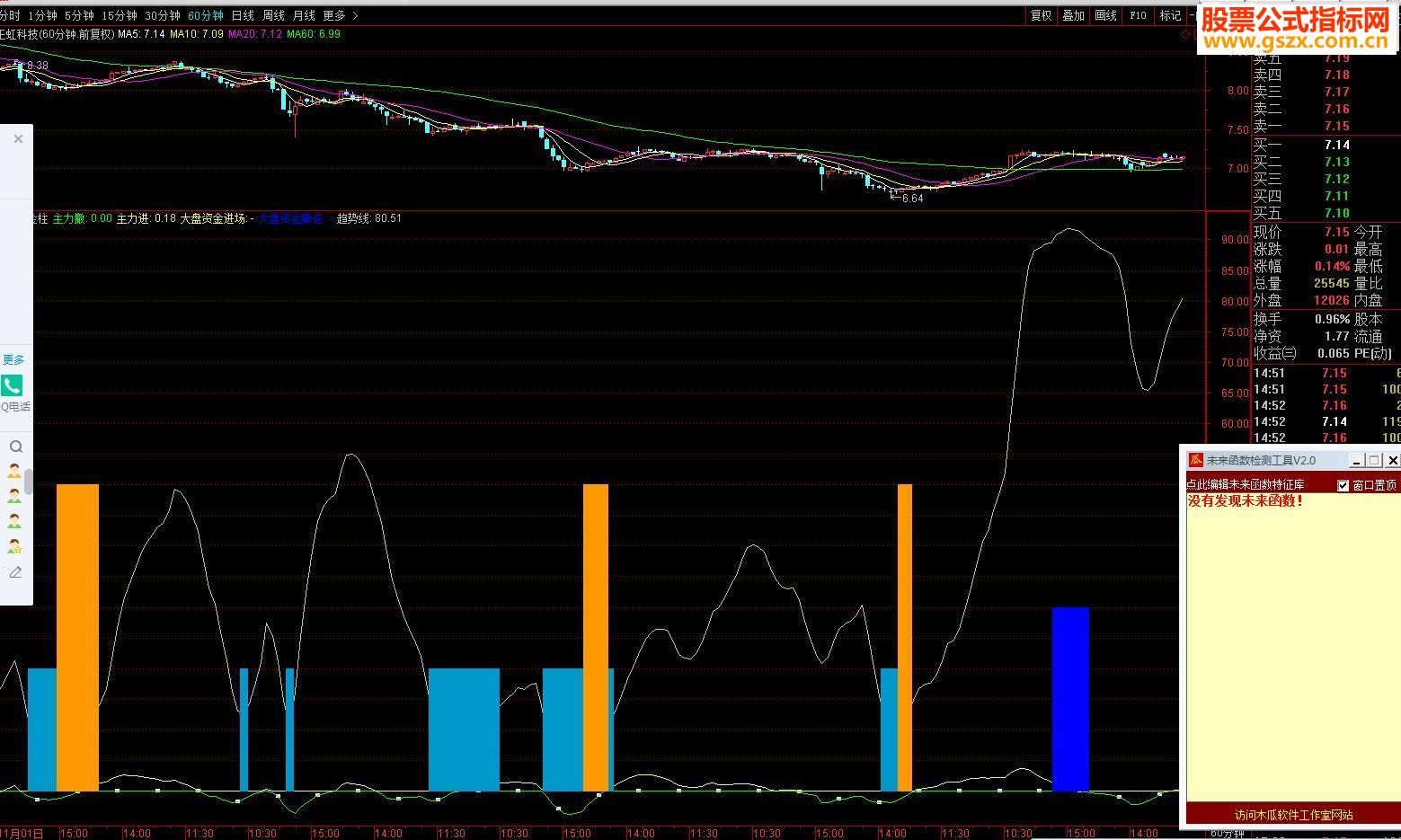Click the tall orange signal bar near 15:00
The image size is (1401, 840).
tap(77, 638)
